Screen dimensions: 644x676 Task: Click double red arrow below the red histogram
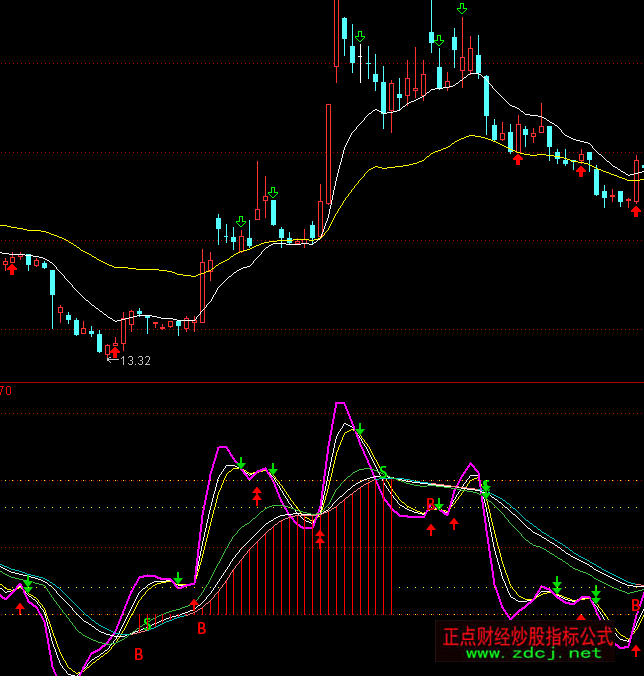[x=320, y=538]
